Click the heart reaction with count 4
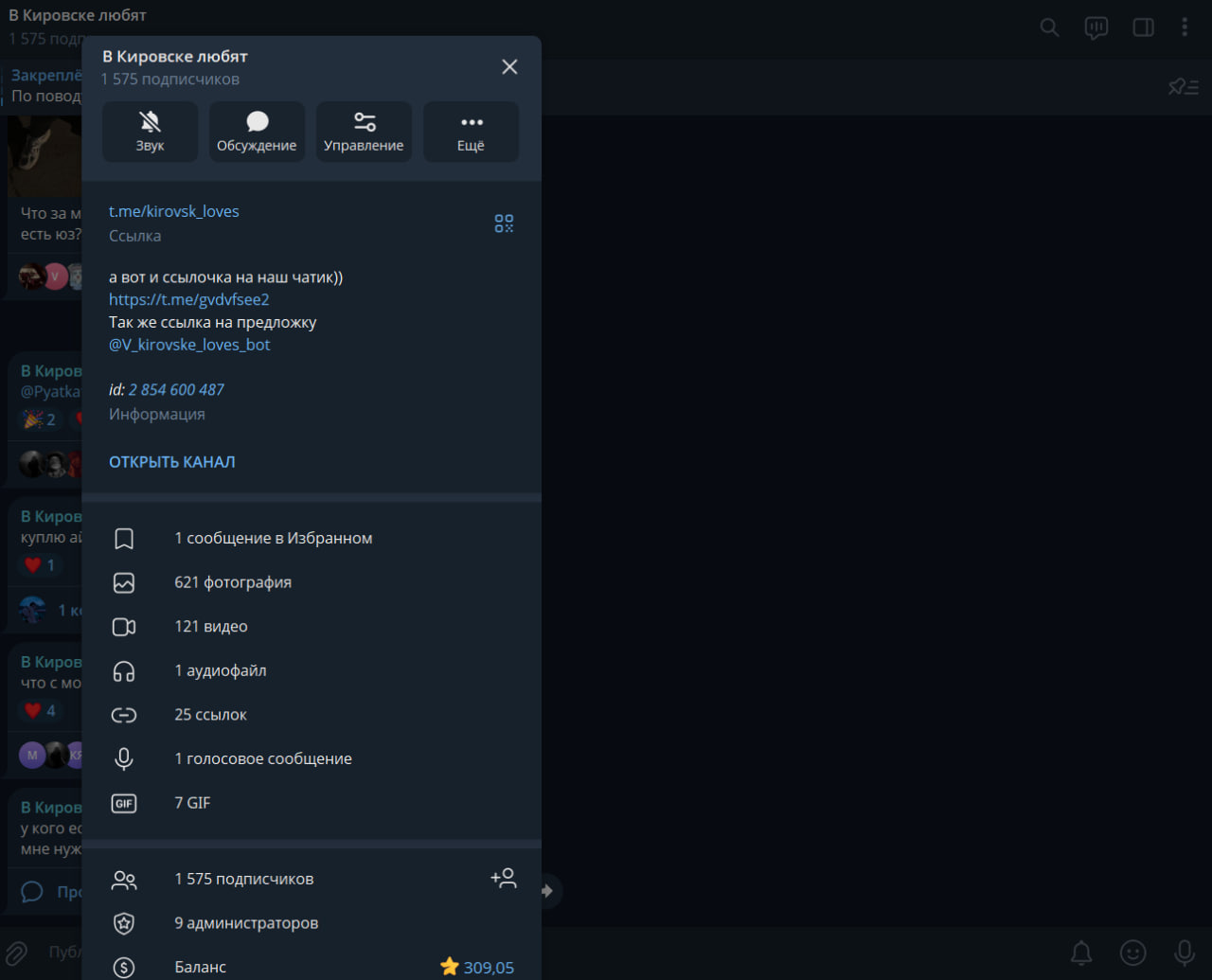The image size is (1212, 980). tap(40, 710)
